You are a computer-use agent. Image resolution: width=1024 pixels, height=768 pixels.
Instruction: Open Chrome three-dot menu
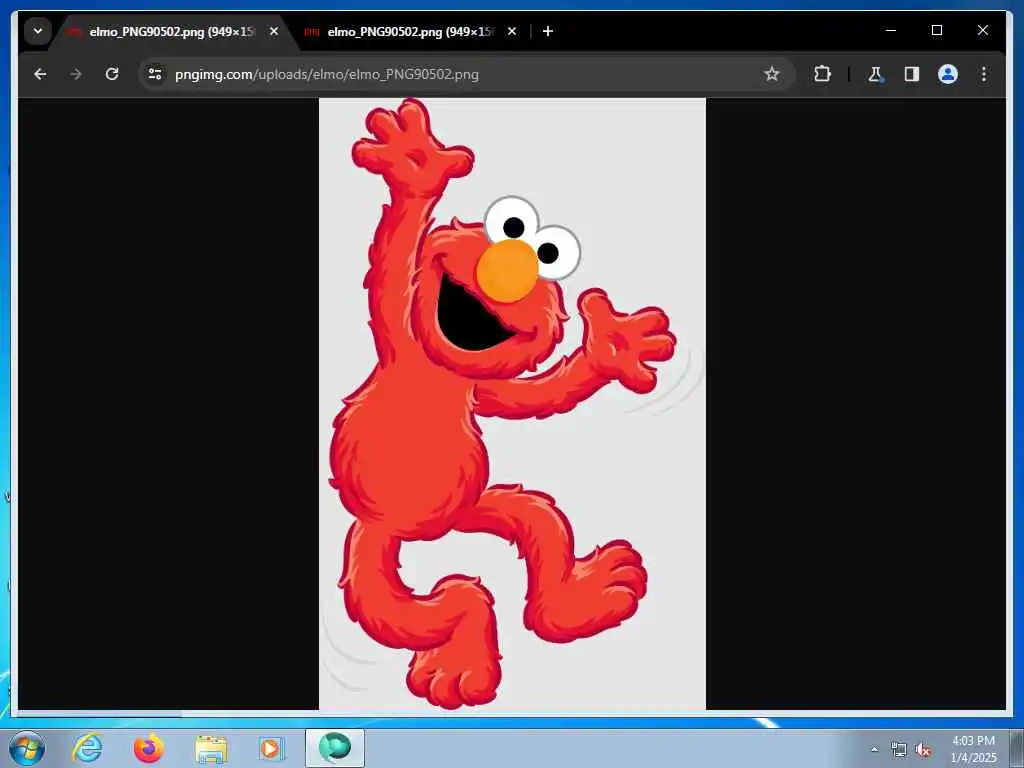click(x=984, y=74)
